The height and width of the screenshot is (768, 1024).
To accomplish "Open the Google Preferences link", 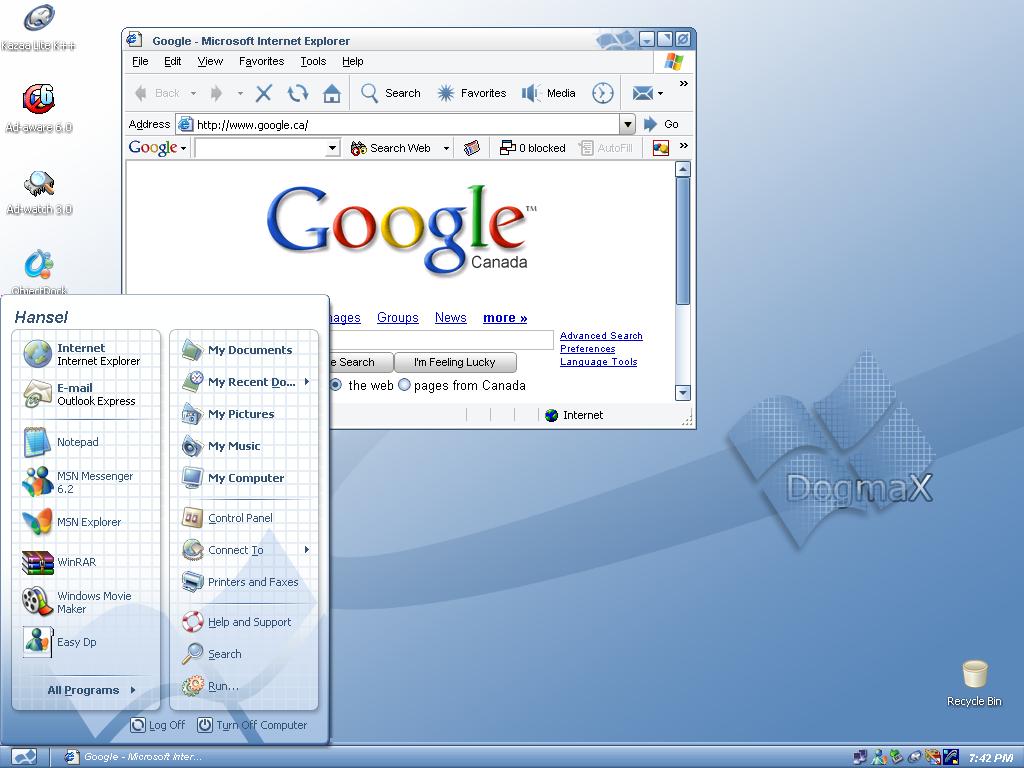I will click(587, 349).
